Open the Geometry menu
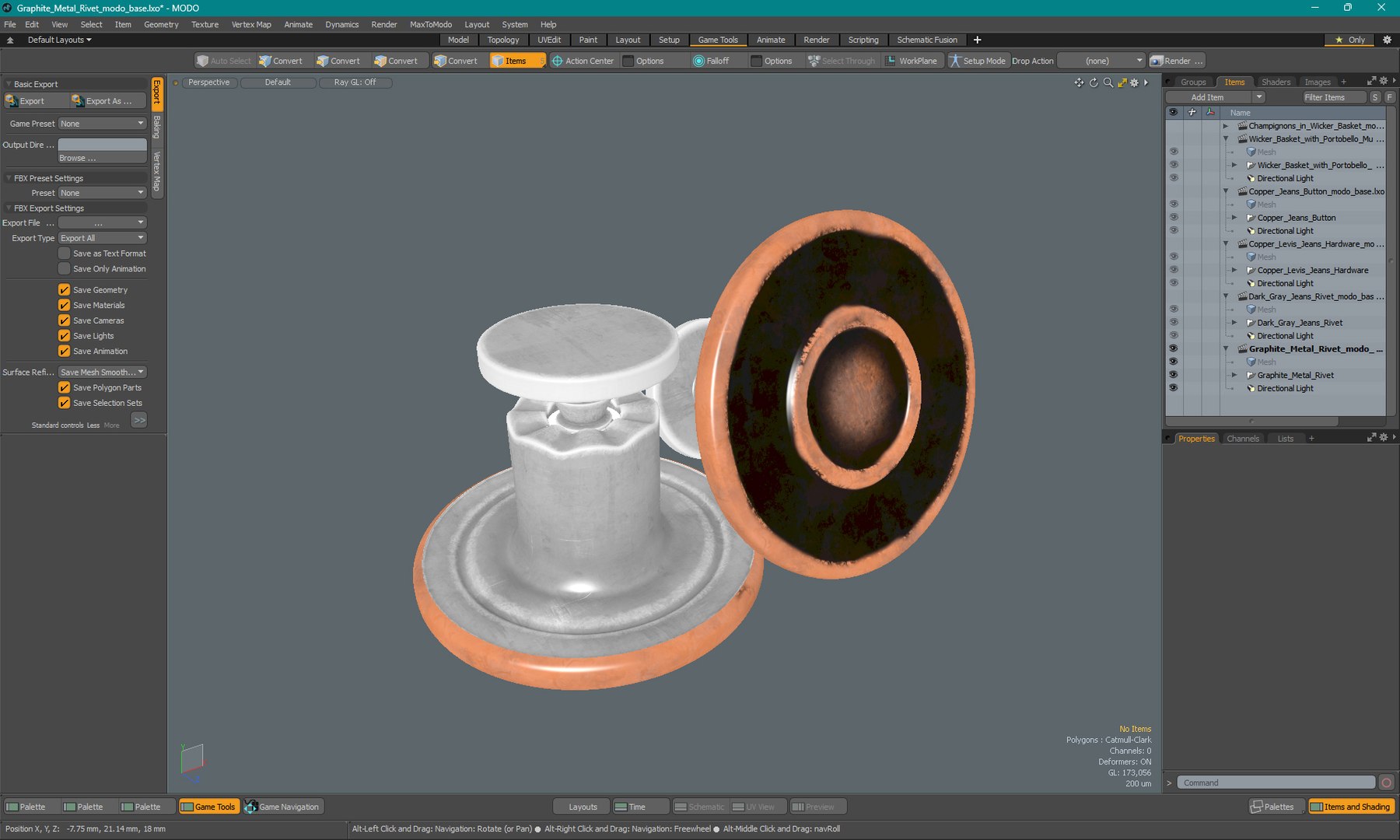Screen dimensions: 1400x840 point(161,24)
